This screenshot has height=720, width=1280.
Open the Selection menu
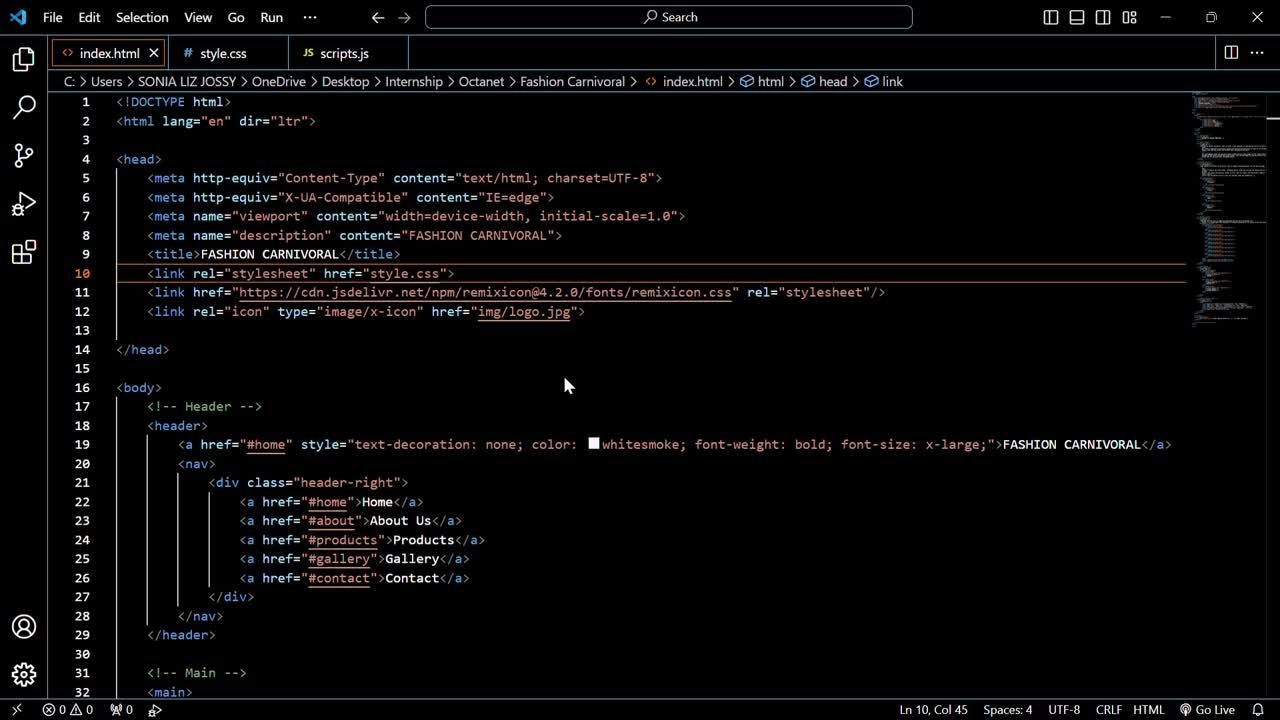tap(142, 17)
